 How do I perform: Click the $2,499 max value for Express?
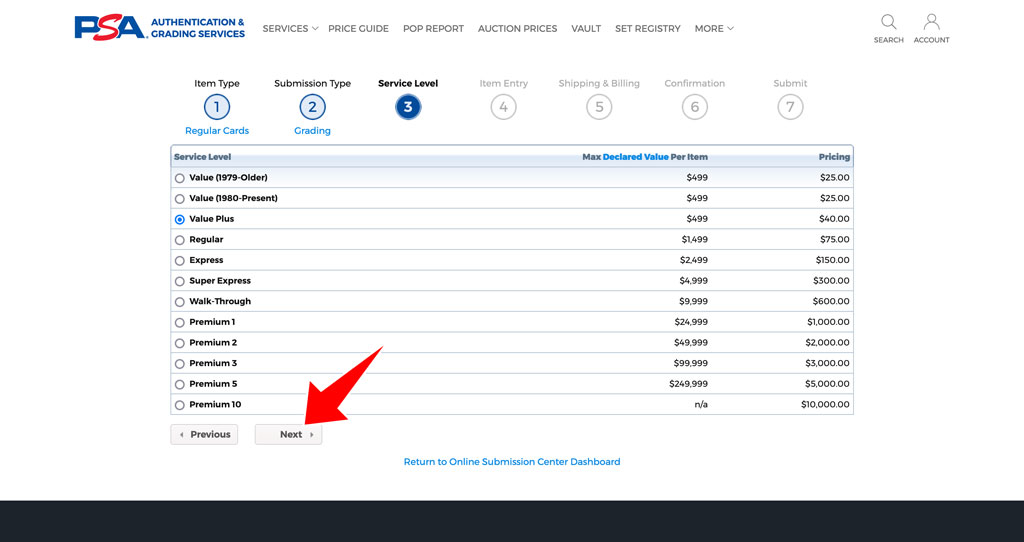[x=694, y=260]
